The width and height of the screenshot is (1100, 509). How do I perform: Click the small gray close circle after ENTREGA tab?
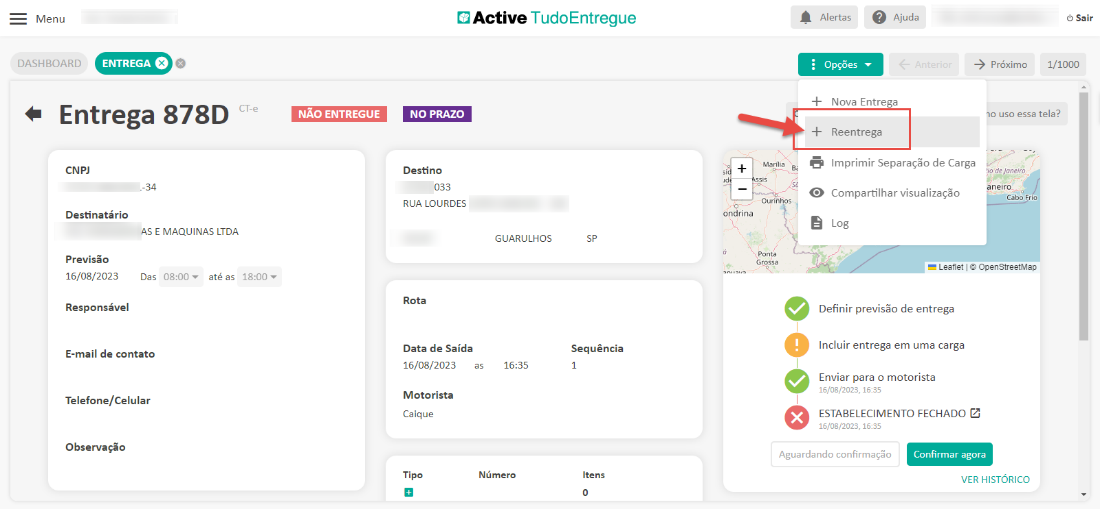[x=180, y=63]
